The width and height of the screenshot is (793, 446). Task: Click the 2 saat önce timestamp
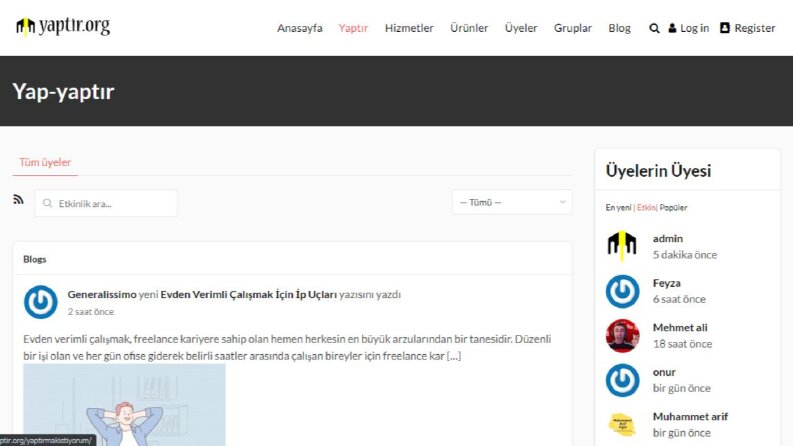point(91,311)
